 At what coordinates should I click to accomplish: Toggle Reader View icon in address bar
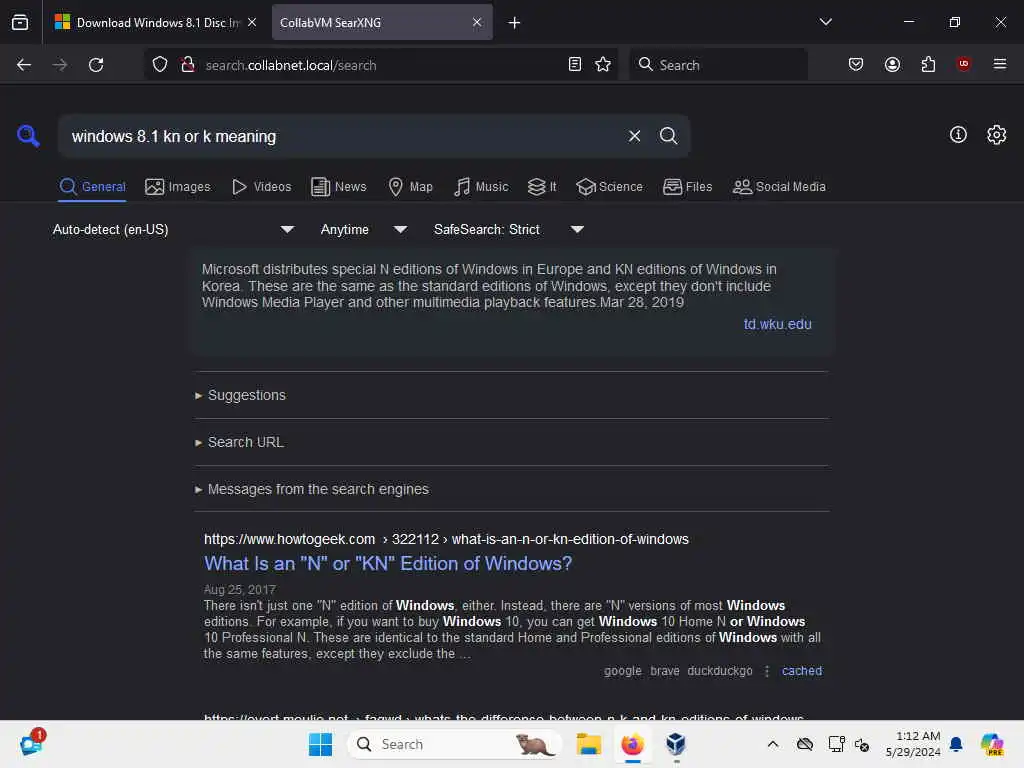[575, 65]
